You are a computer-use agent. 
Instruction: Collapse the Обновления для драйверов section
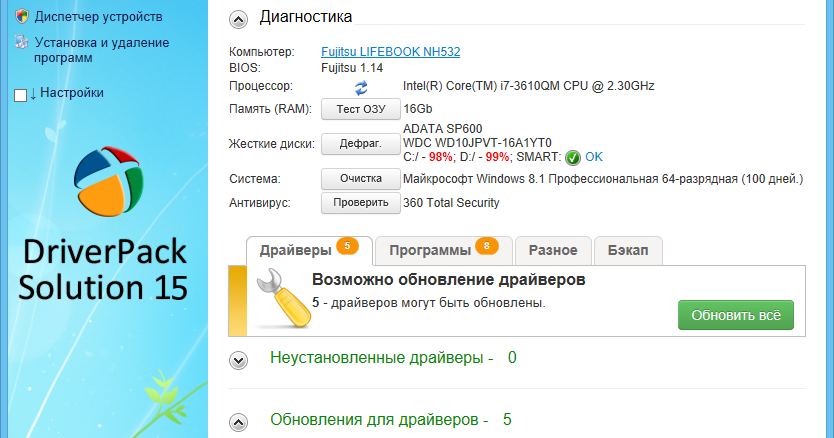[238, 423]
